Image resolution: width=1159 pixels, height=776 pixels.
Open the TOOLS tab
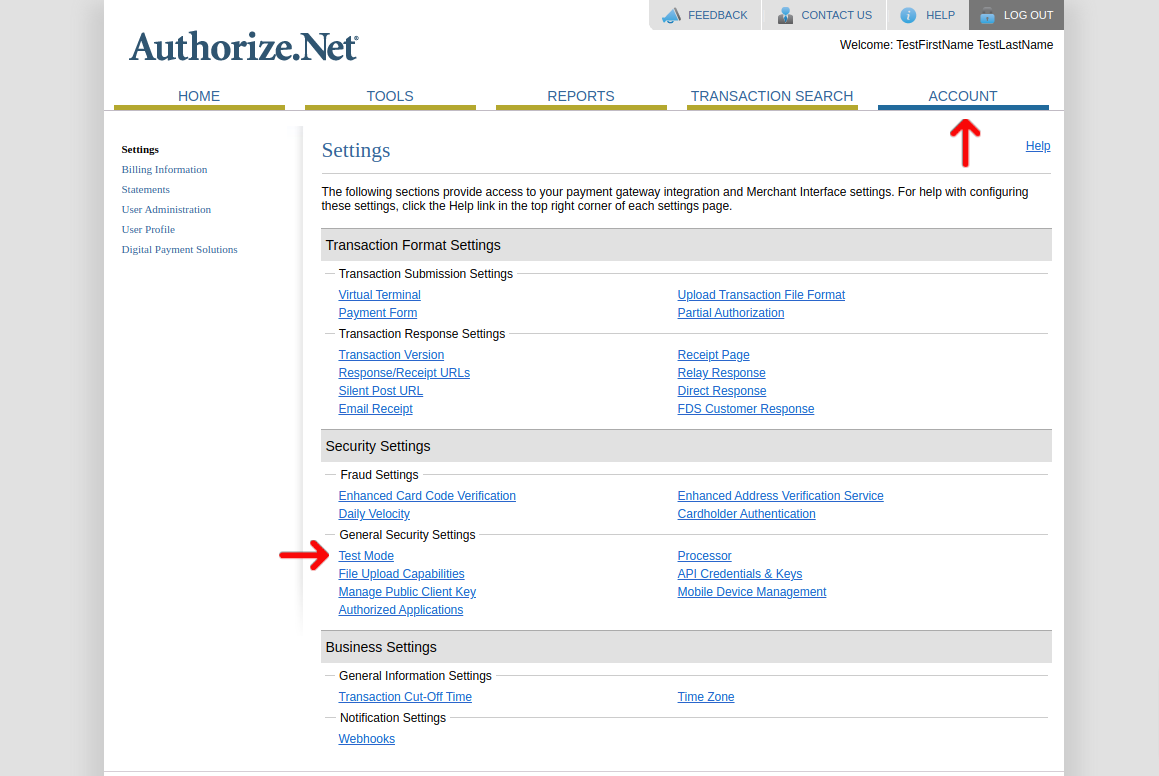tap(390, 97)
